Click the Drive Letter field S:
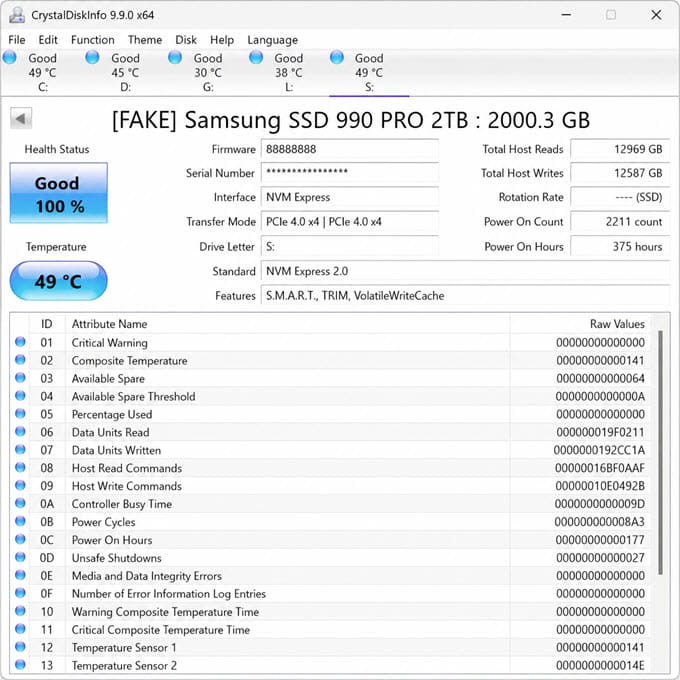 coord(350,246)
